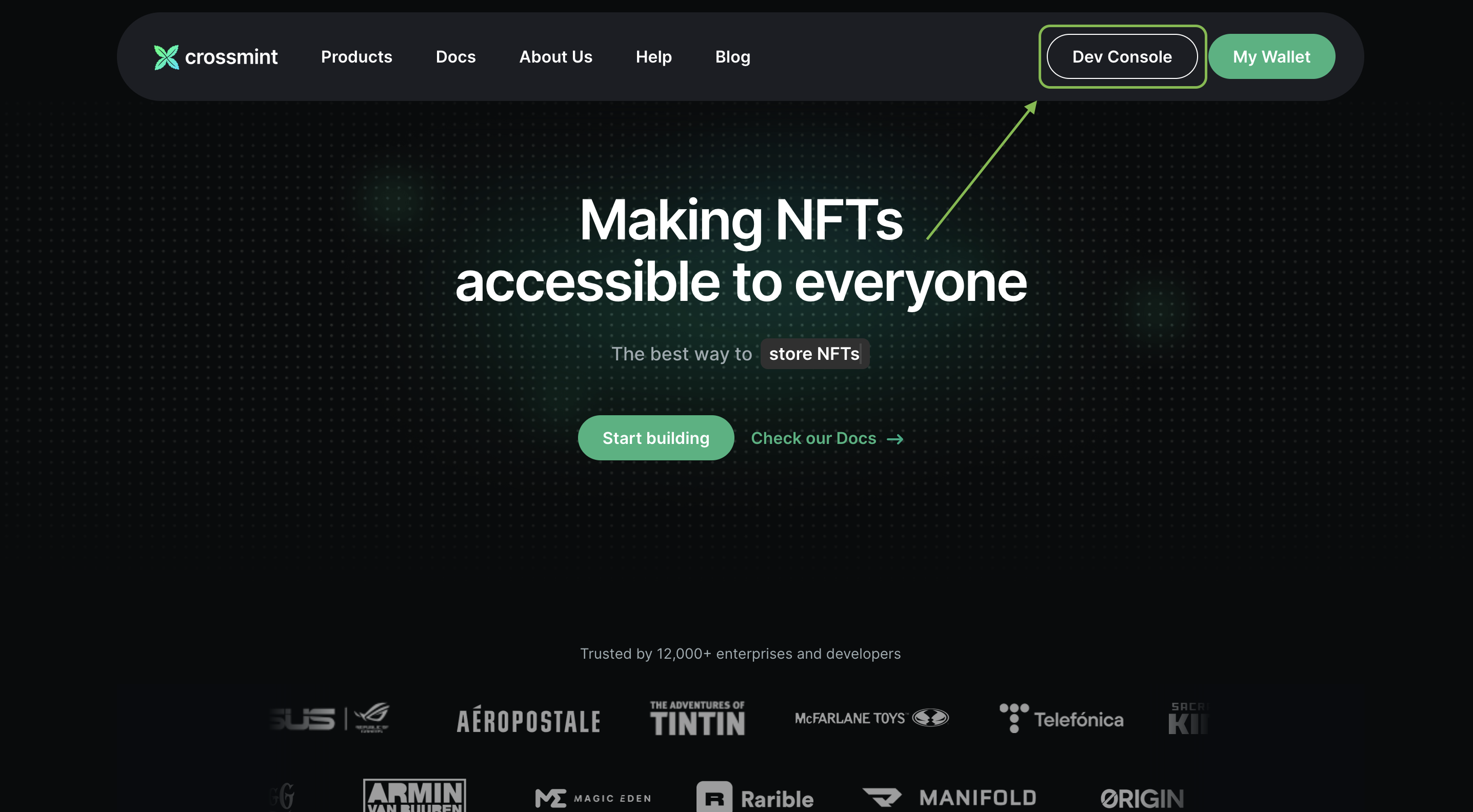Click the Armin van Buuren logo
Screen dimensions: 1473x812
(414, 796)
